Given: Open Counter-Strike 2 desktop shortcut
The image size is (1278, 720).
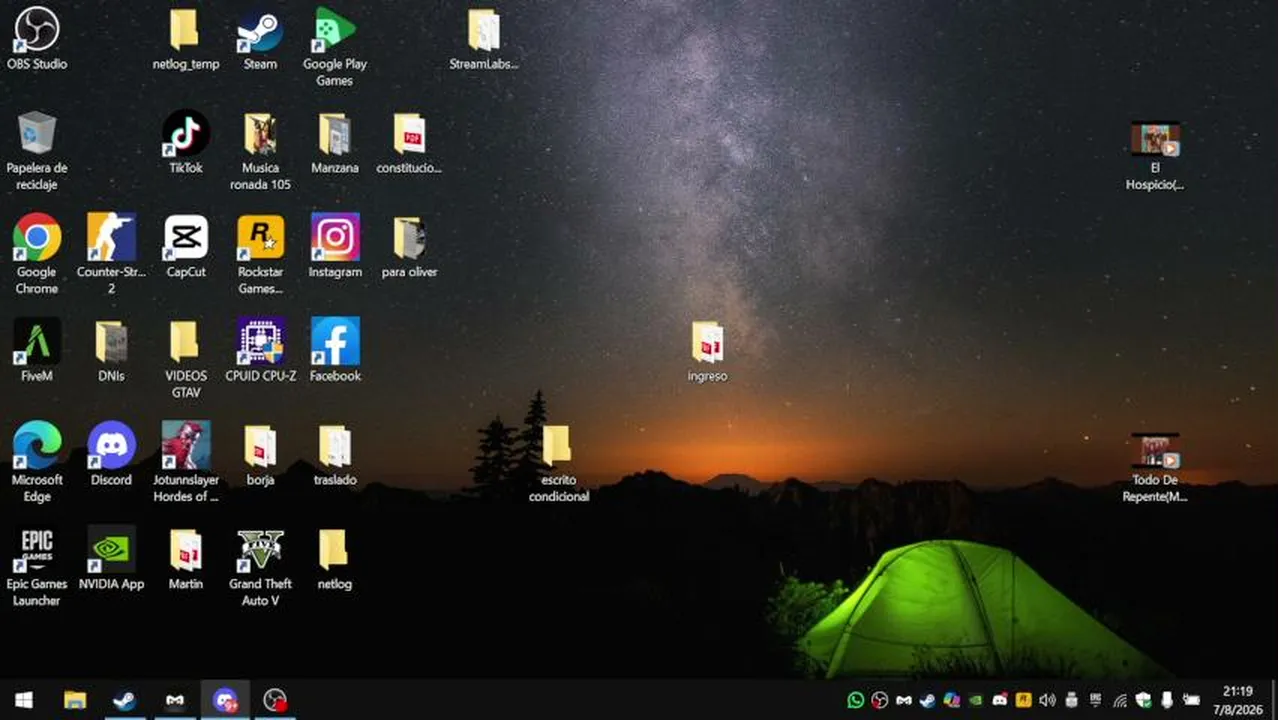Looking at the screenshot, I should click(111, 255).
